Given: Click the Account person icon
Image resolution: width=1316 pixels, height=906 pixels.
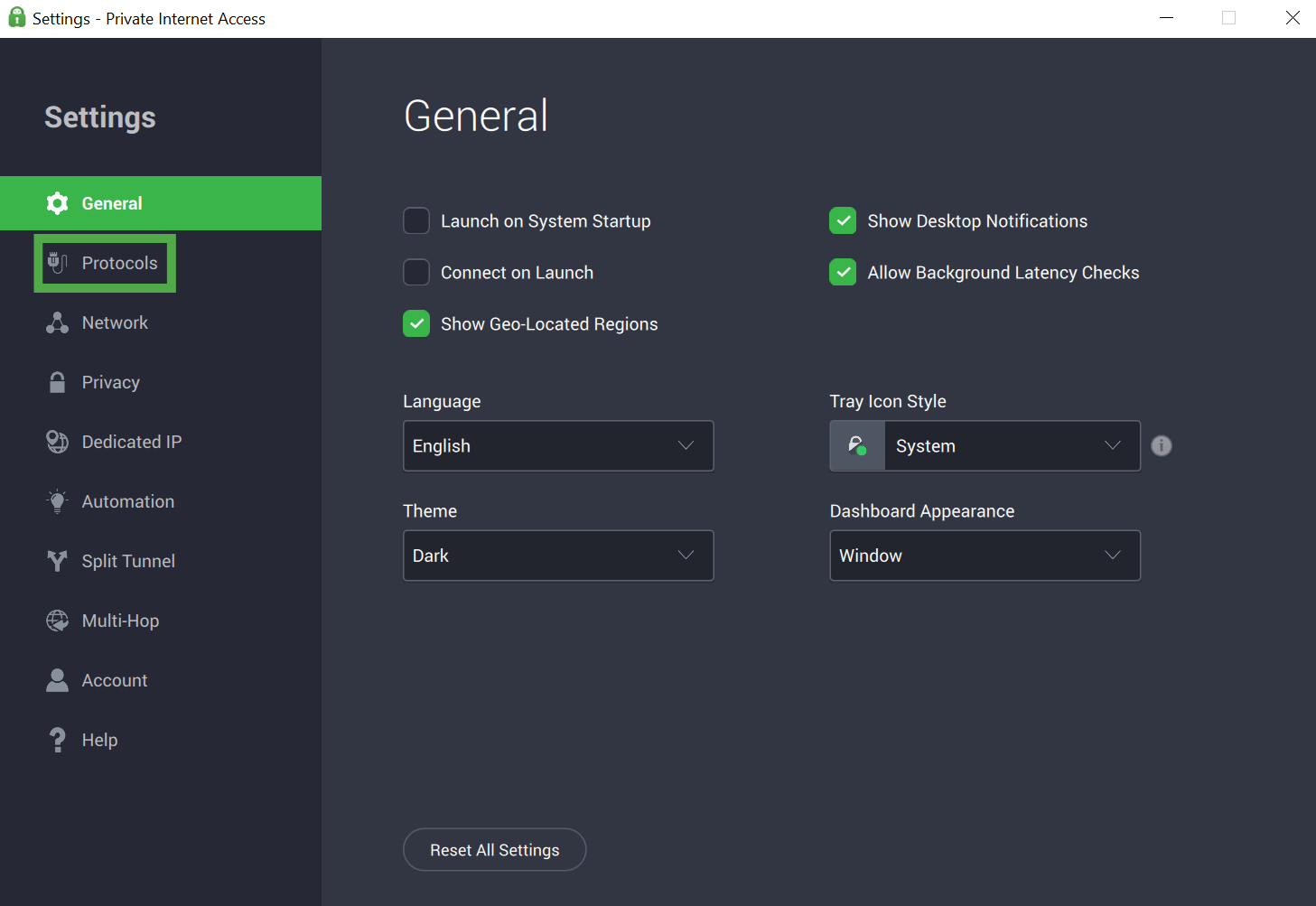Looking at the screenshot, I should pos(57,680).
